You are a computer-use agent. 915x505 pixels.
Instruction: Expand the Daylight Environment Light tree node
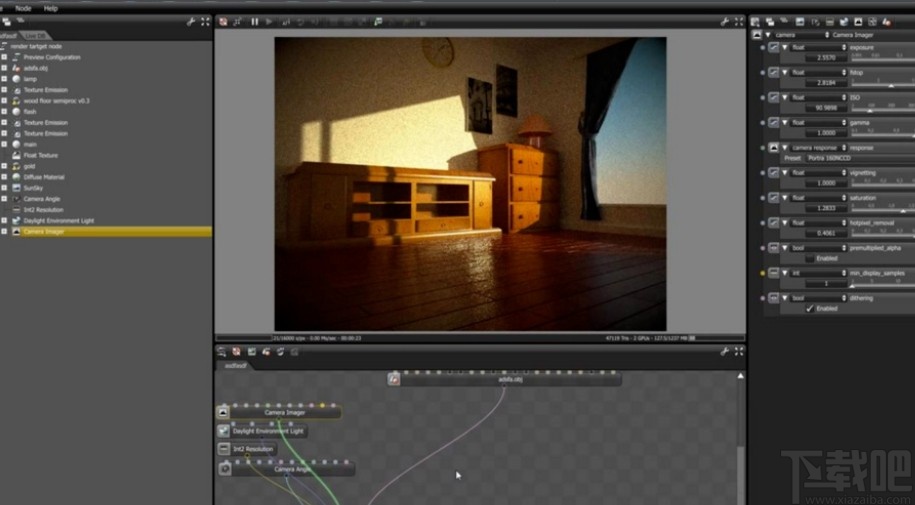pyautogui.click(x=4, y=220)
